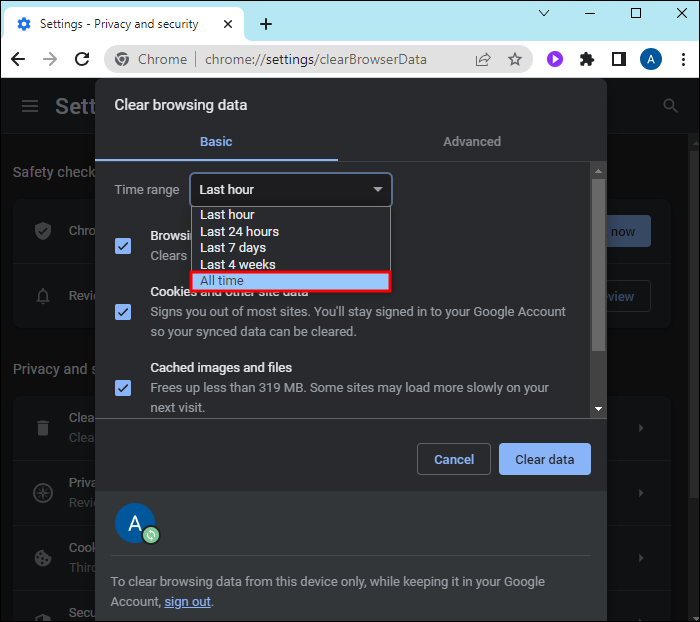Toggle the side panel icon
Screen dimensions: 700x622
click(618, 59)
